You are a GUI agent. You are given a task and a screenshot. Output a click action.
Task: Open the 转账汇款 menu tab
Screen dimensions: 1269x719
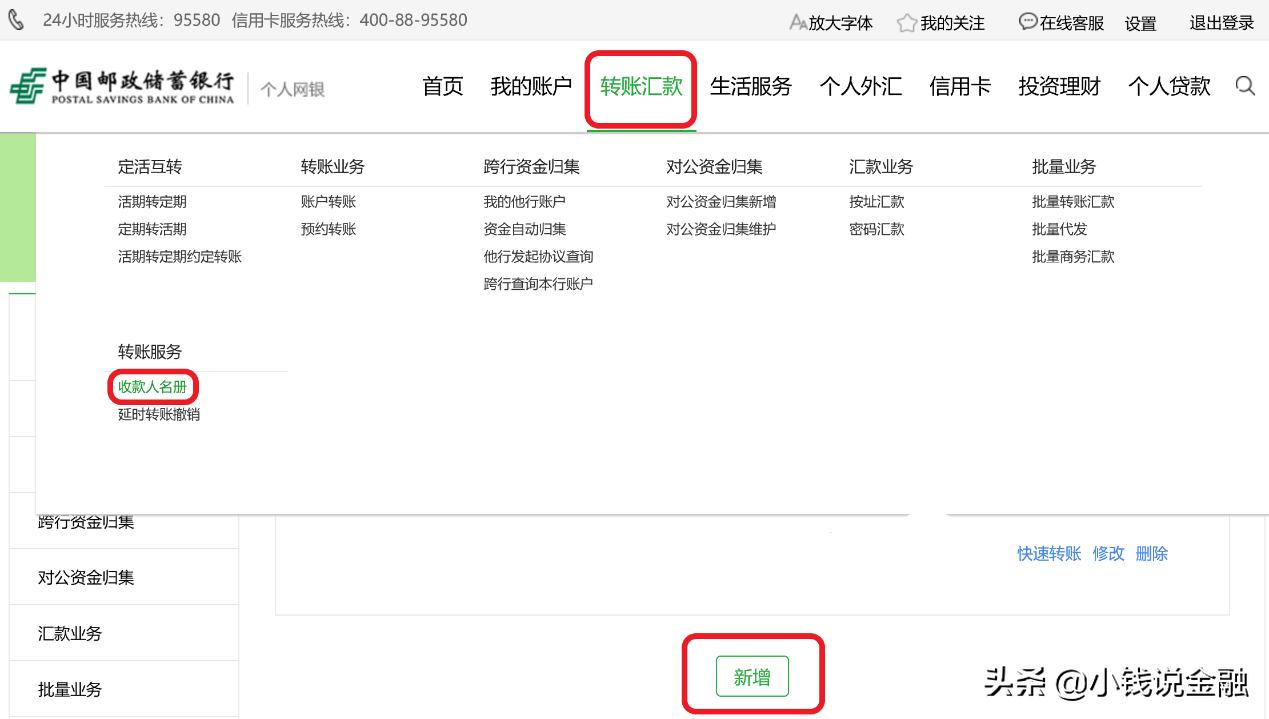click(x=640, y=87)
